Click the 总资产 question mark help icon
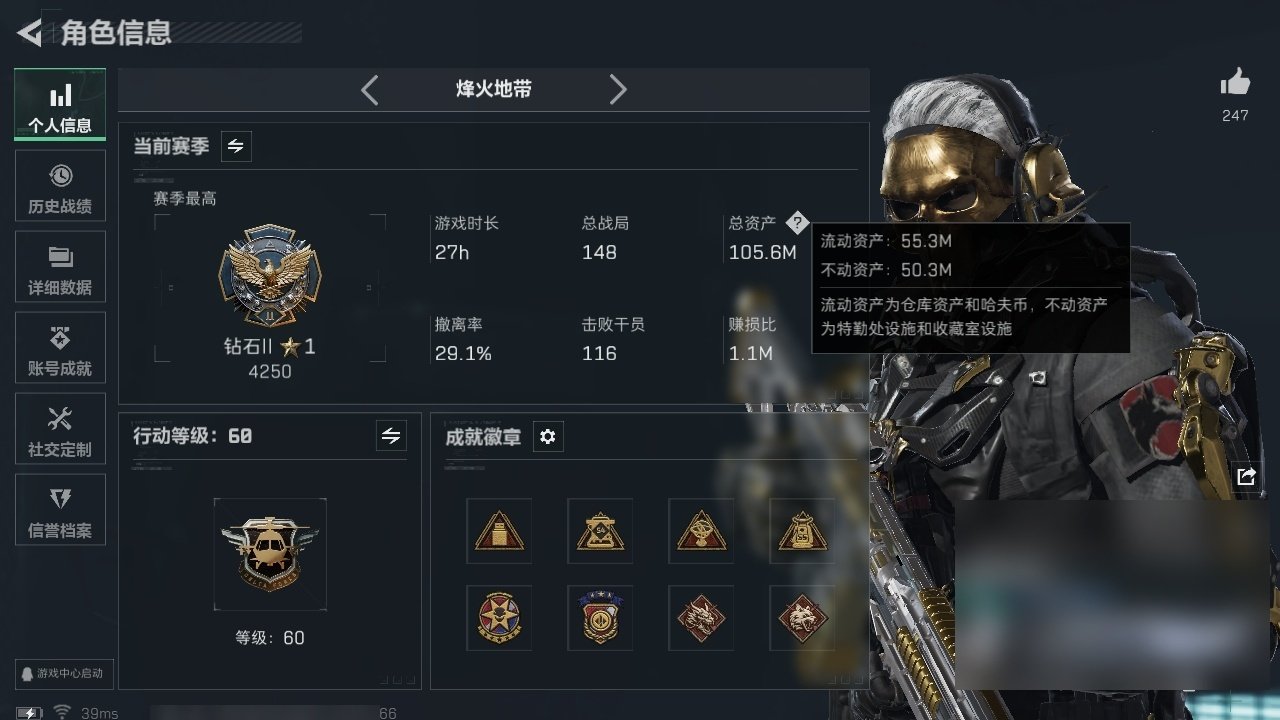 pos(796,223)
